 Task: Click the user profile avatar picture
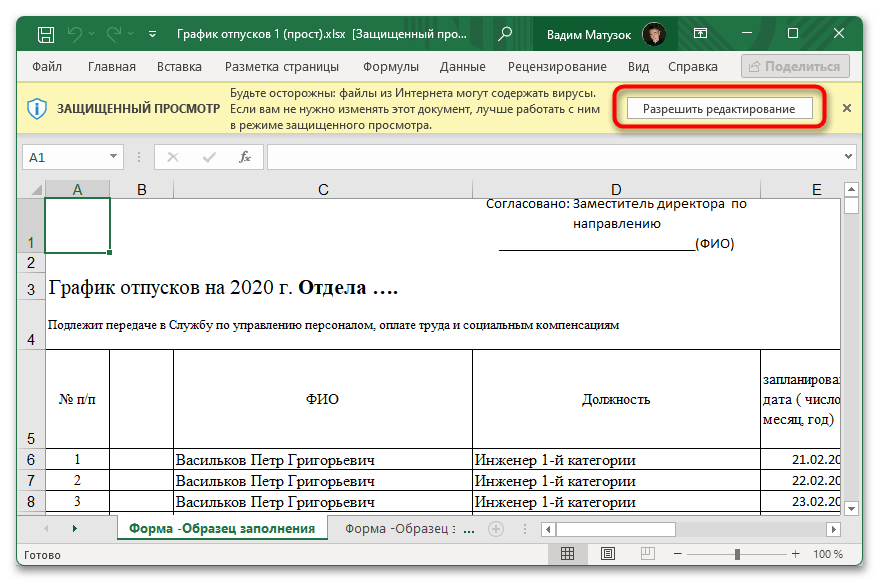tap(654, 34)
